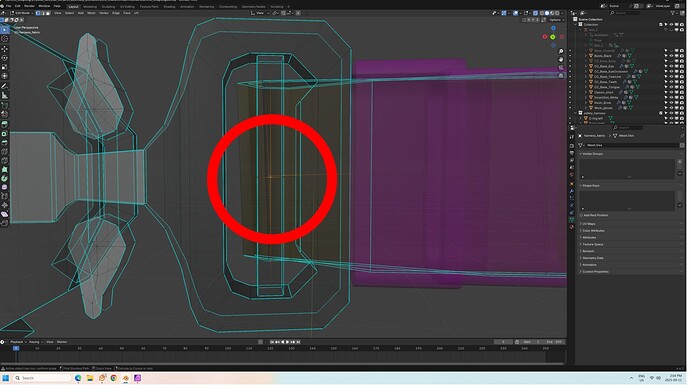690x388 pixels.
Task: Switch to vertex select mode
Action: pyautogui.click(x=38, y=13)
